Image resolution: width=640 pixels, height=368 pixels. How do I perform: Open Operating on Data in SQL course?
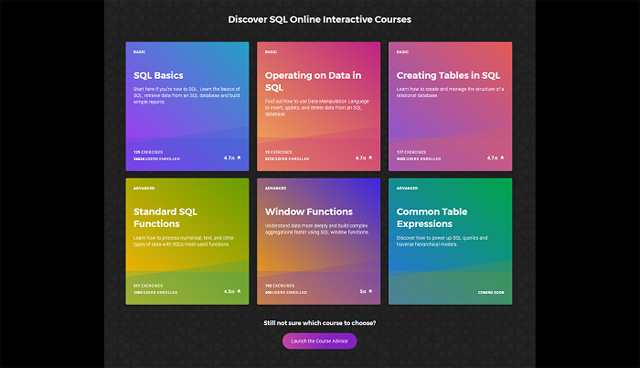click(318, 106)
